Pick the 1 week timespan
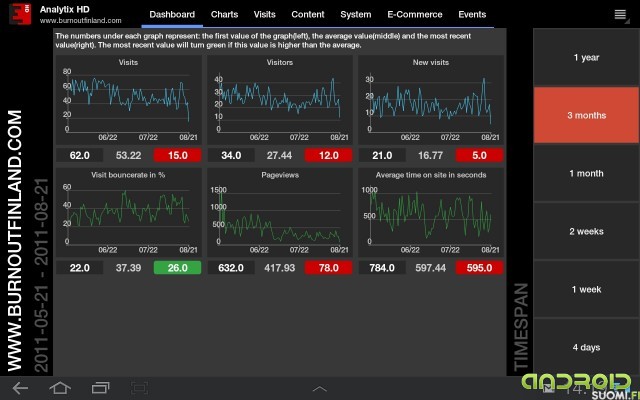Screen dimensions: 640x400 point(586,289)
